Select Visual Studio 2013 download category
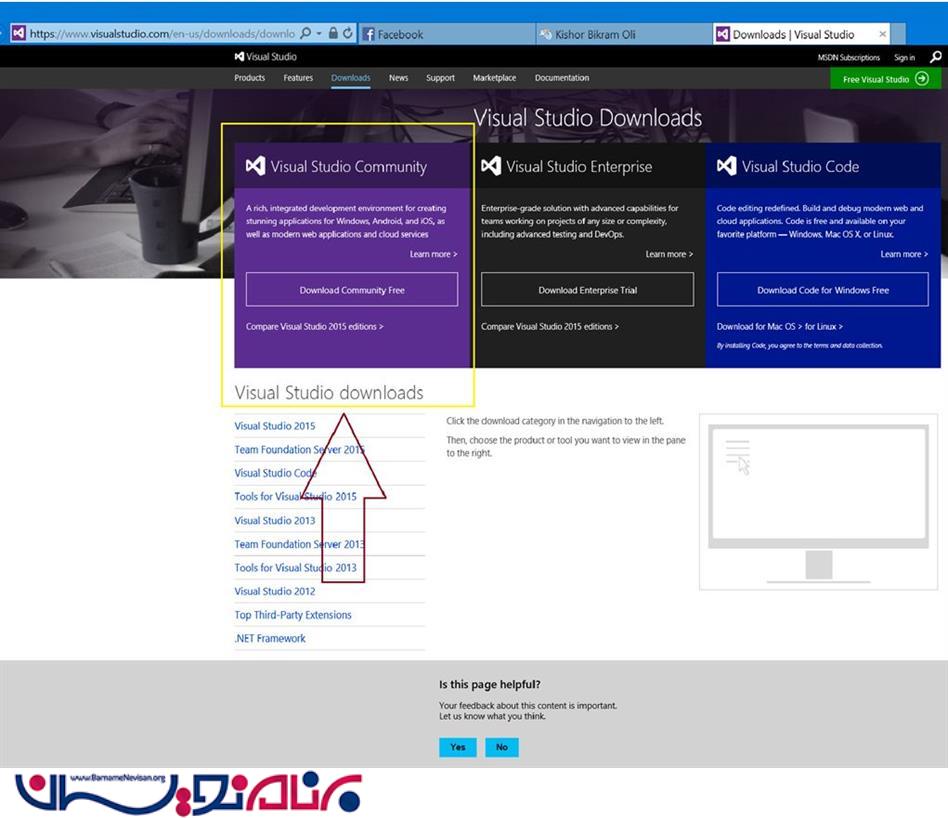The height and width of the screenshot is (818, 948). [x=274, y=520]
